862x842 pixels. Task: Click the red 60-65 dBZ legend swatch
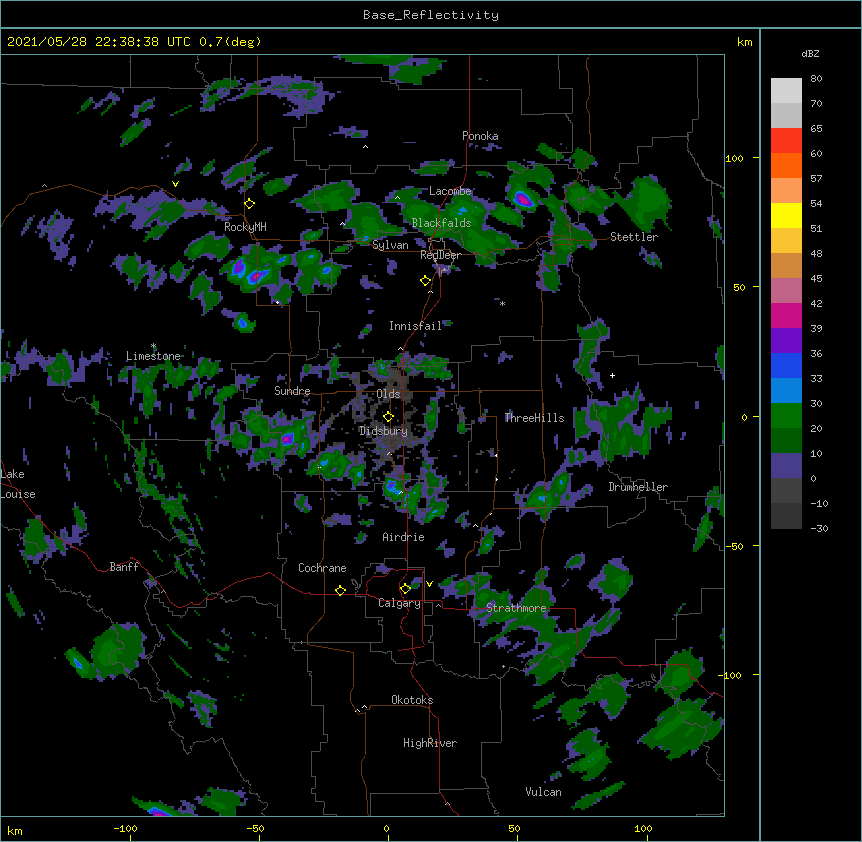(x=786, y=141)
